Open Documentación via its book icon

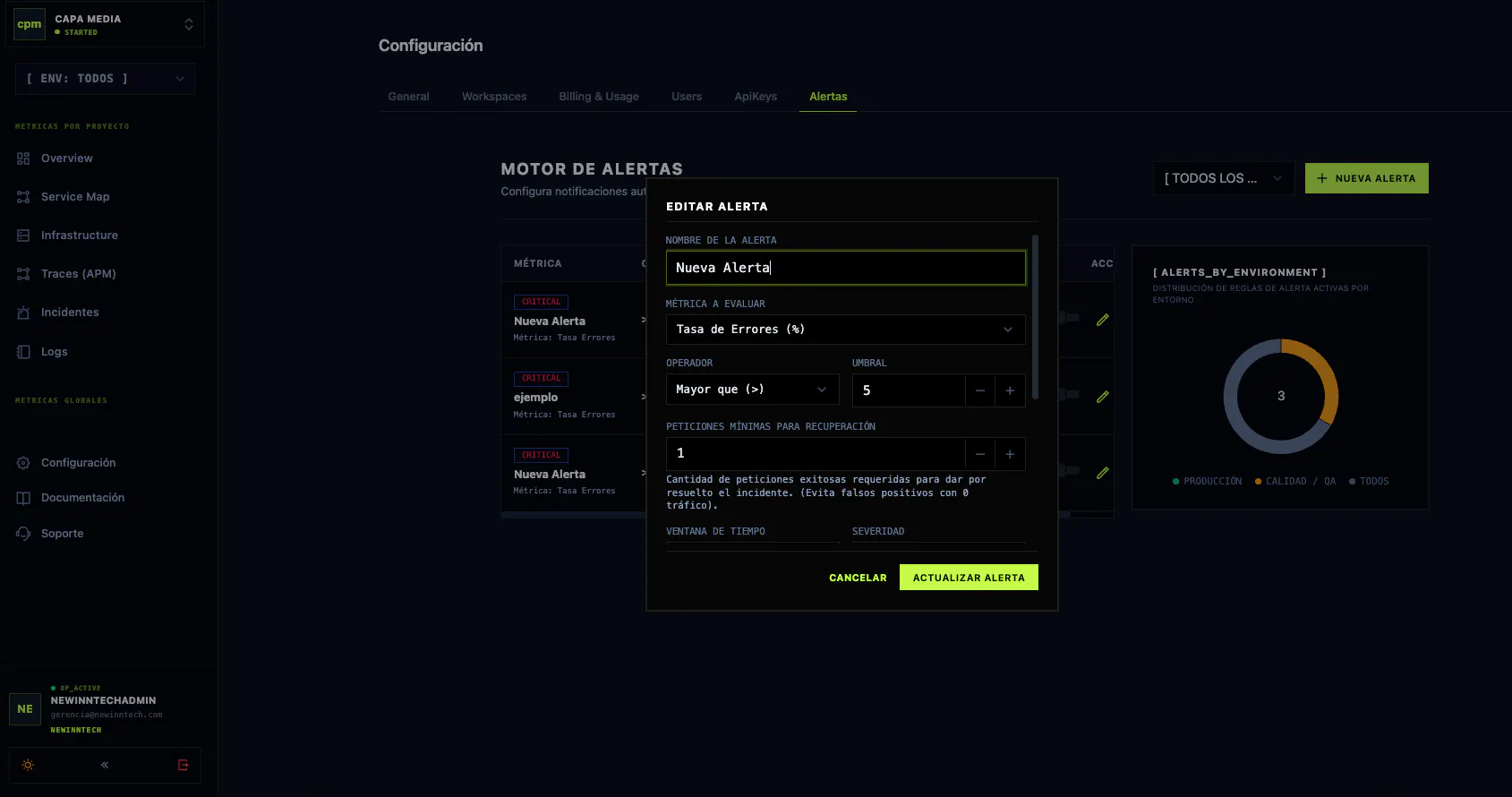point(23,498)
